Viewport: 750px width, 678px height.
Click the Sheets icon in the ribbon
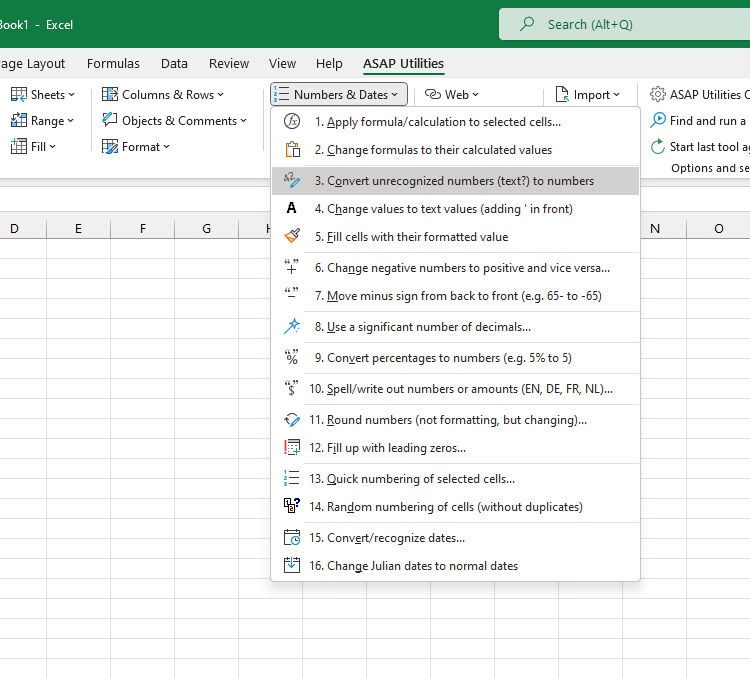(x=19, y=94)
